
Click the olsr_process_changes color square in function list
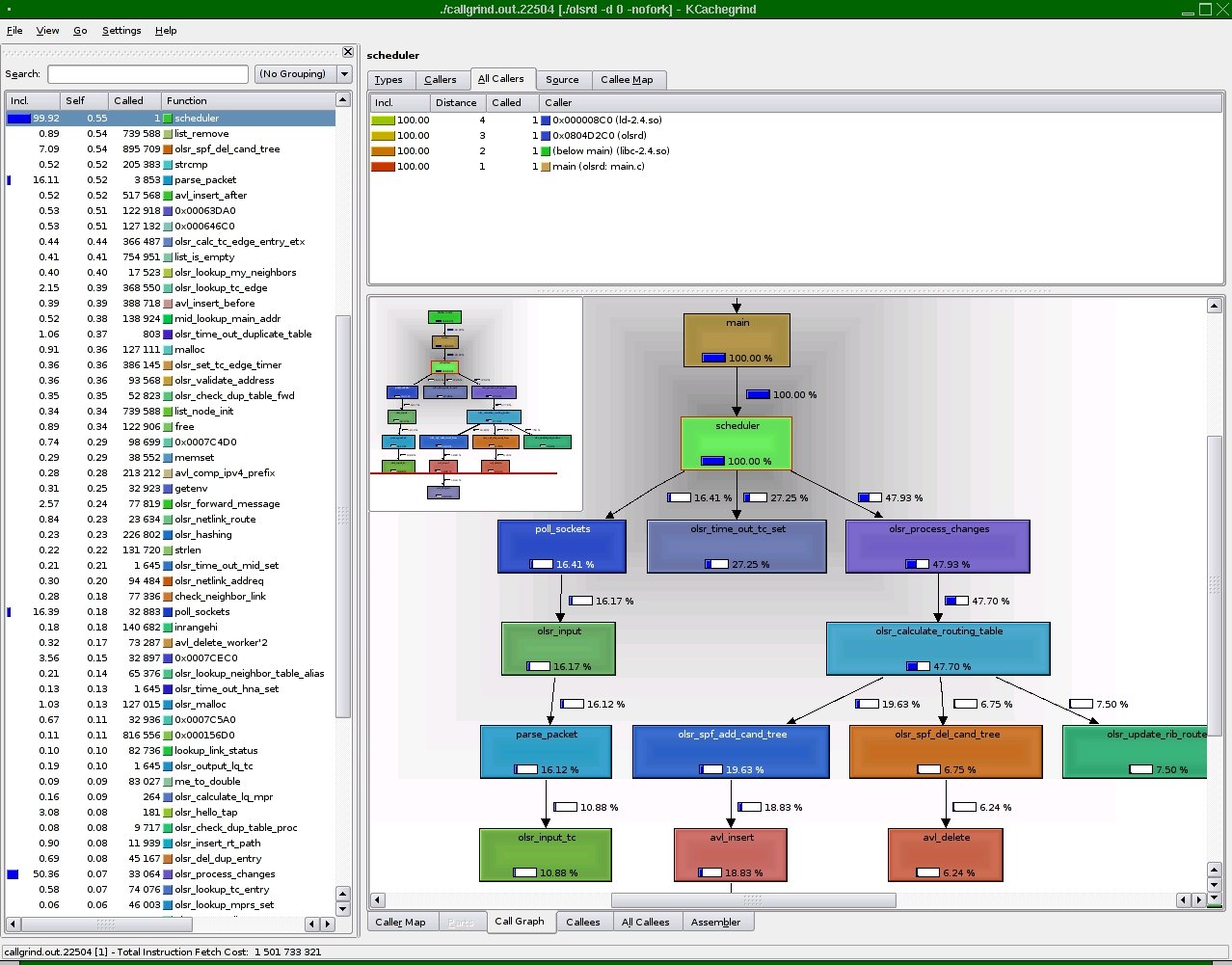tap(168, 874)
